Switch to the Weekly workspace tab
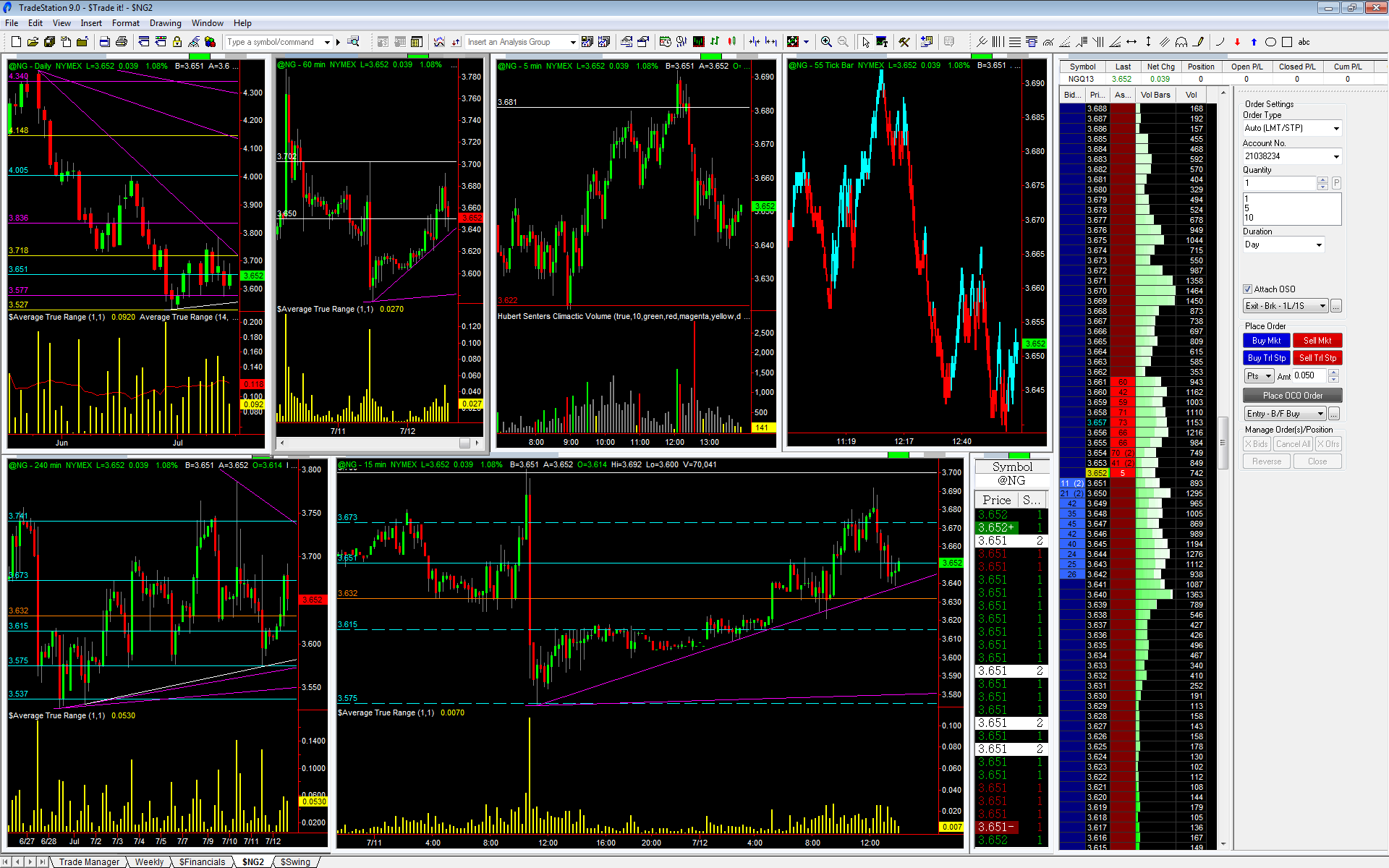Viewport: 1389px width, 868px height. 149,862
